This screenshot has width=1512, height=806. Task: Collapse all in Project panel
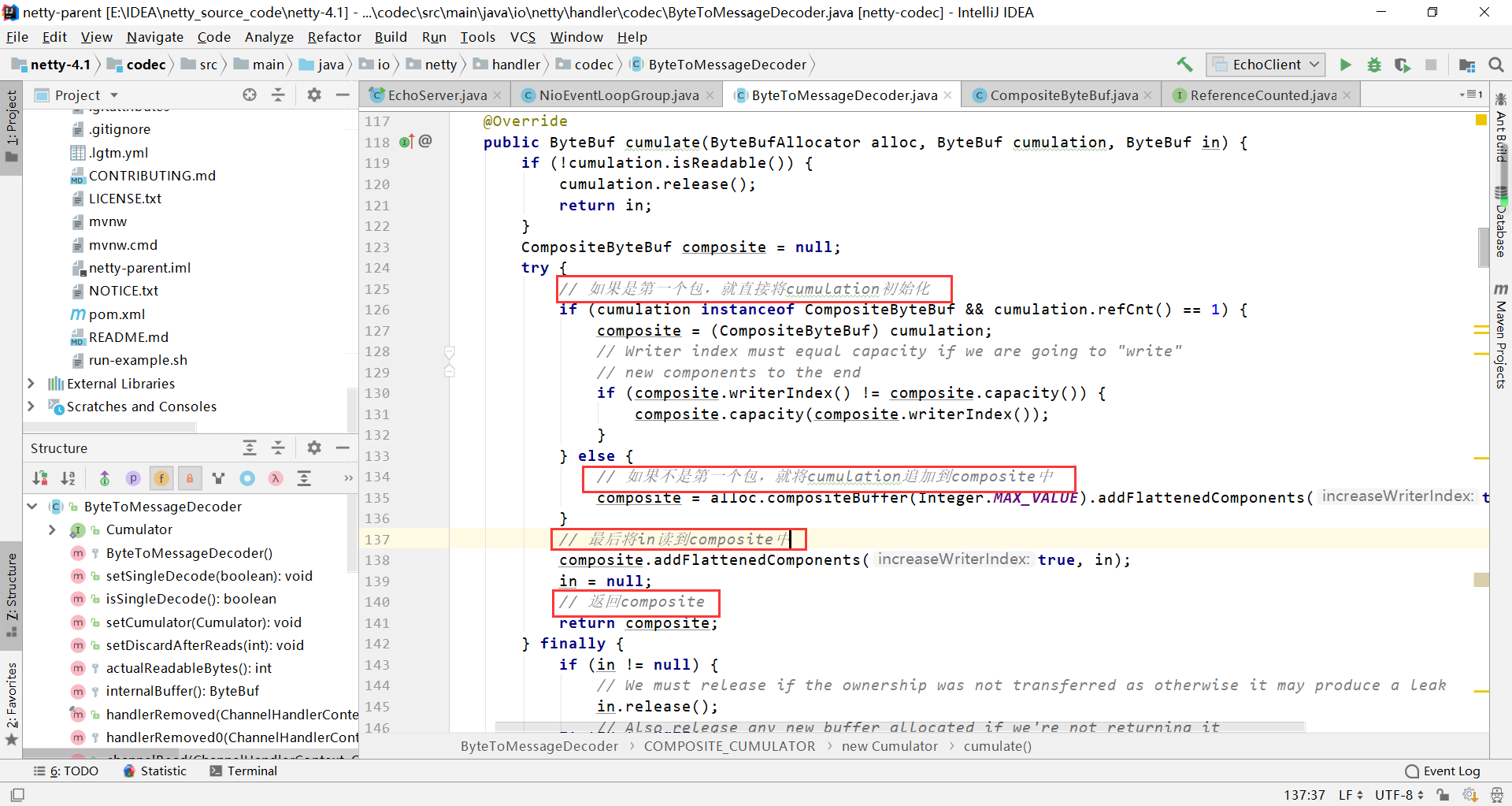coord(278,95)
